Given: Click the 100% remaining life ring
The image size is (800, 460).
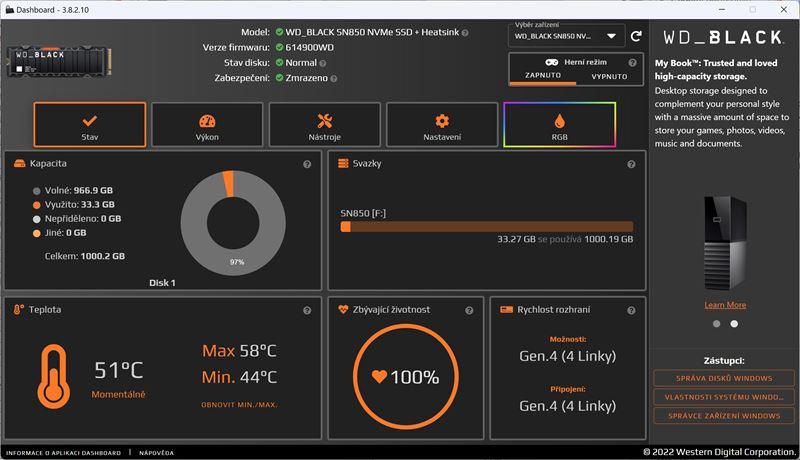Looking at the screenshot, I should [406, 376].
